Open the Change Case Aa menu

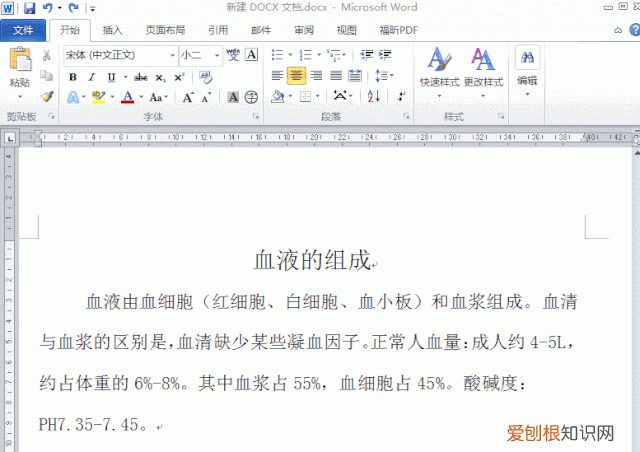[158, 98]
